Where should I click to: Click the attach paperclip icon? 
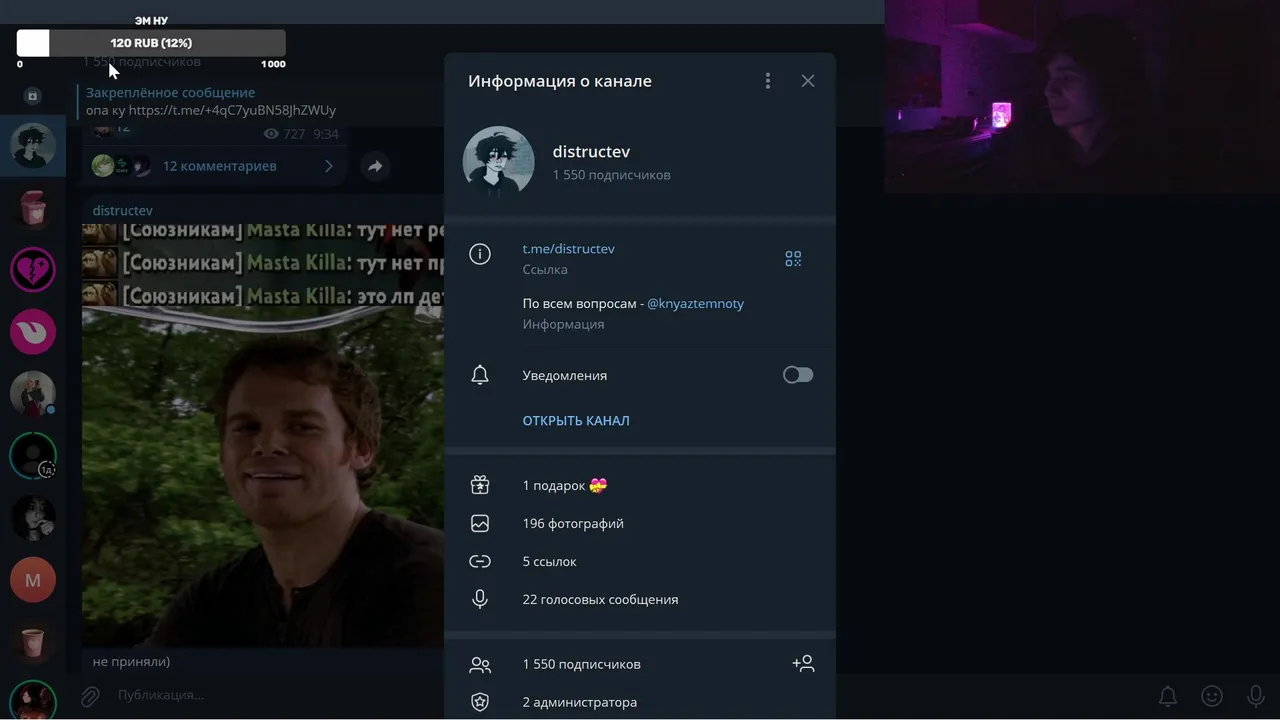(90, 696)
